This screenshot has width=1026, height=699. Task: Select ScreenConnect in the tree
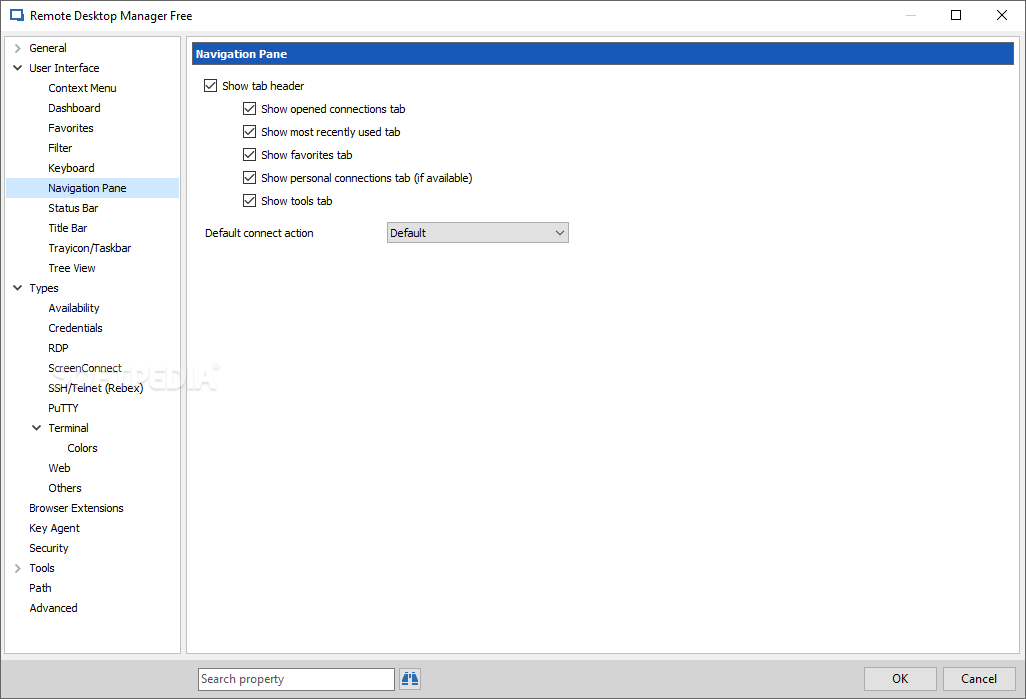[x=85, y=368]
